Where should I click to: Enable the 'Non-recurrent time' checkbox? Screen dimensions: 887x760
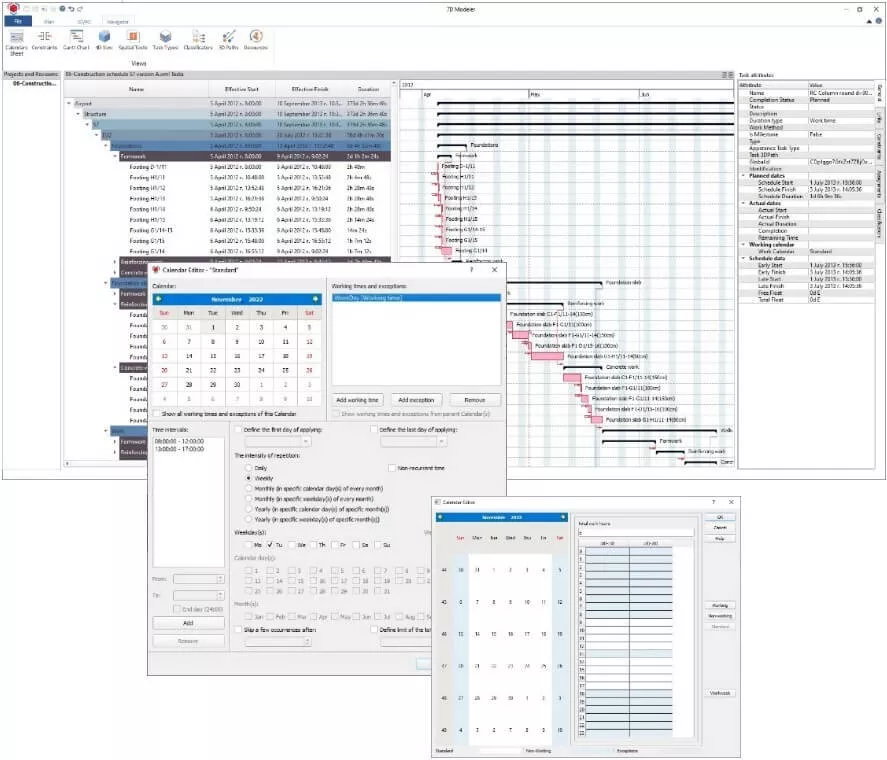(x=391, y=467)
